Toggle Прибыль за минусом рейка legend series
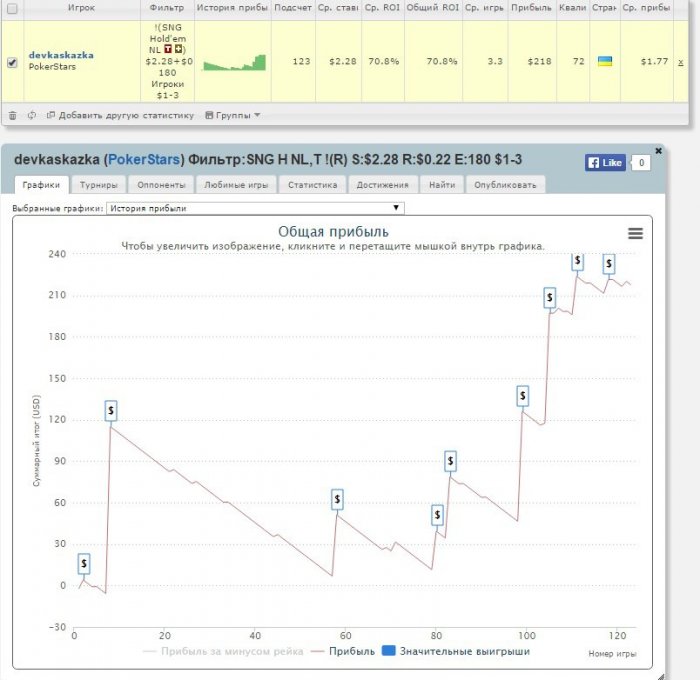Viewport: 700px width, 680px height. point(223,651)
